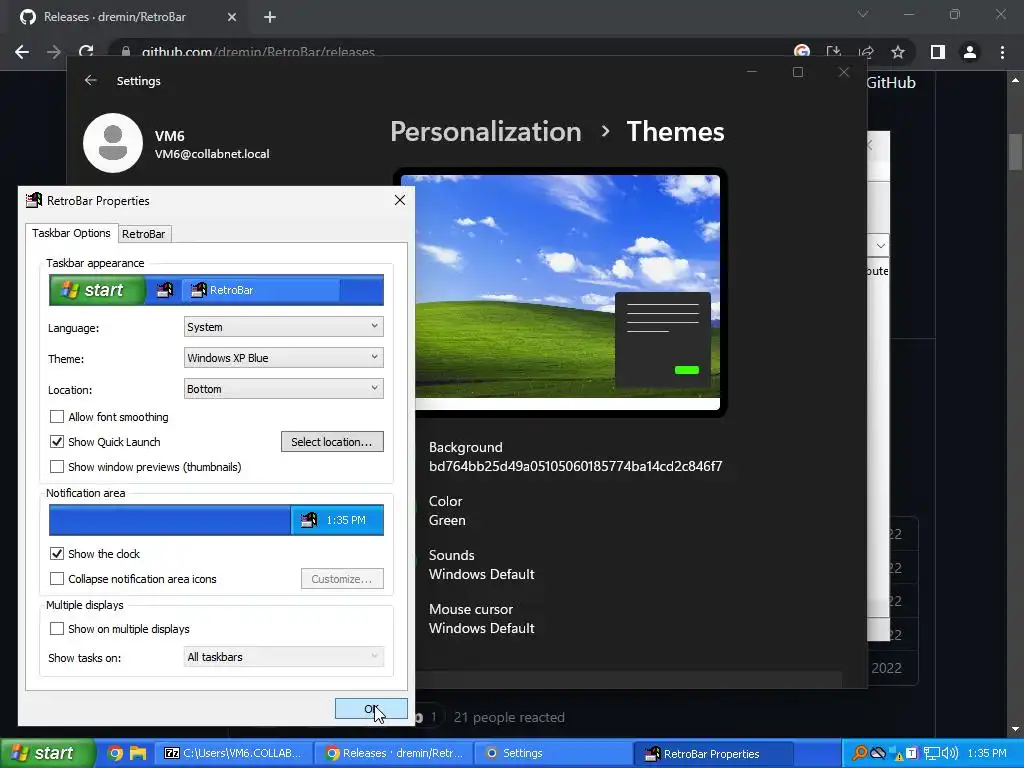This screenshot has width=1024, height=768.
Task: Click the Google account icon in address bar
Action: (x=802, y=52)
